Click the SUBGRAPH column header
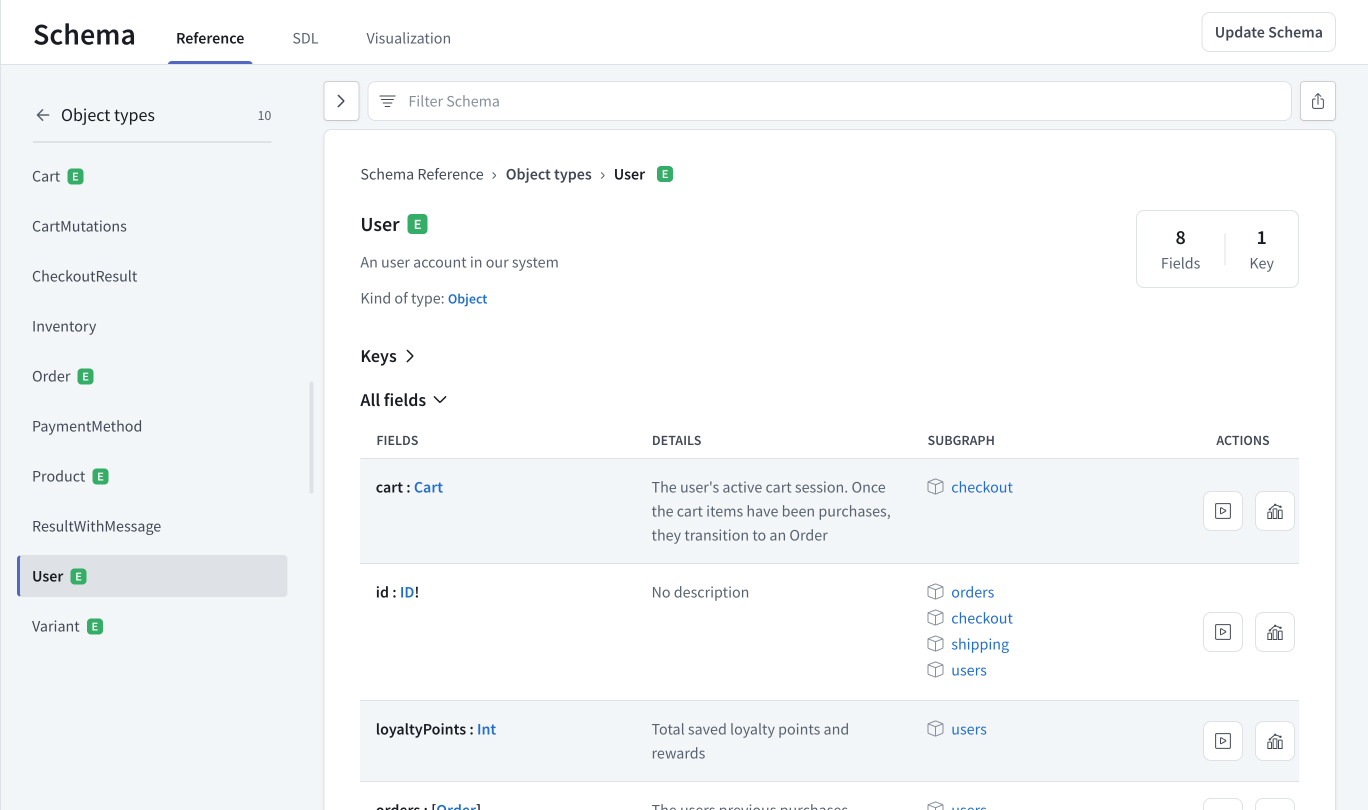Screen dimensions: 1368x810 pyautogui.click(x=961, y=440)
